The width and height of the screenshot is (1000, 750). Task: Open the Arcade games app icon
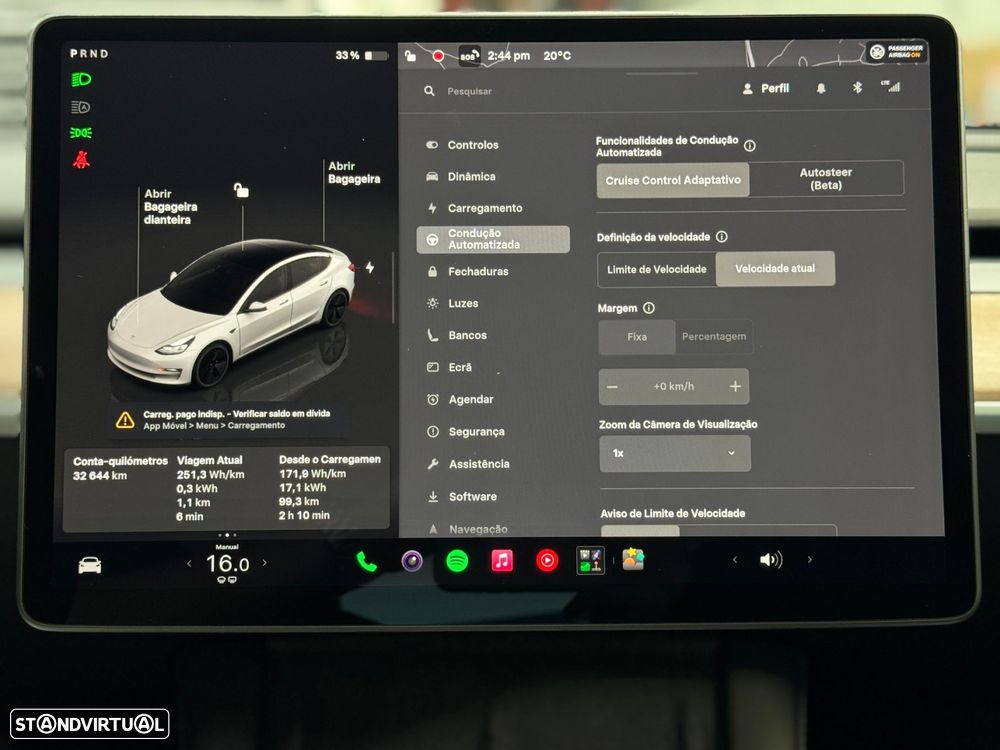[591, 561]
